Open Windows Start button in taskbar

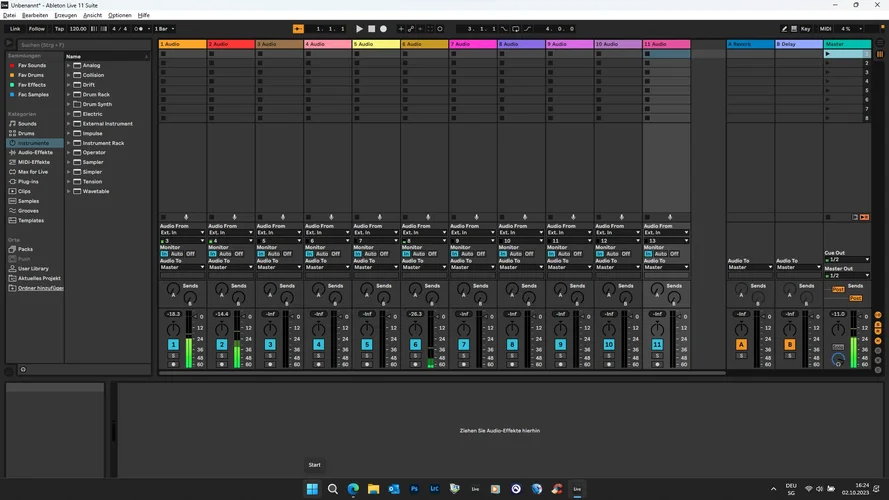311,488
